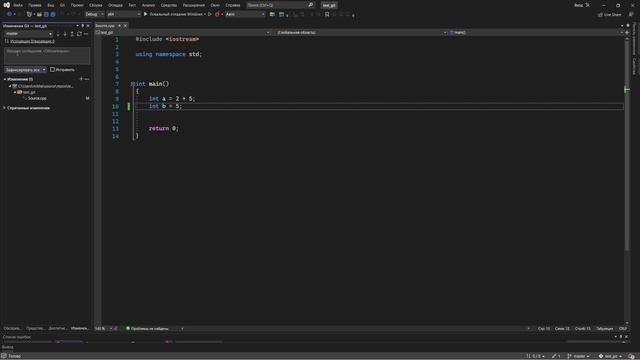Image resolution: width=640 pixels, height=360 pixels.
Task: Click the red hot reload flame icon
Action: click(217, 14)
